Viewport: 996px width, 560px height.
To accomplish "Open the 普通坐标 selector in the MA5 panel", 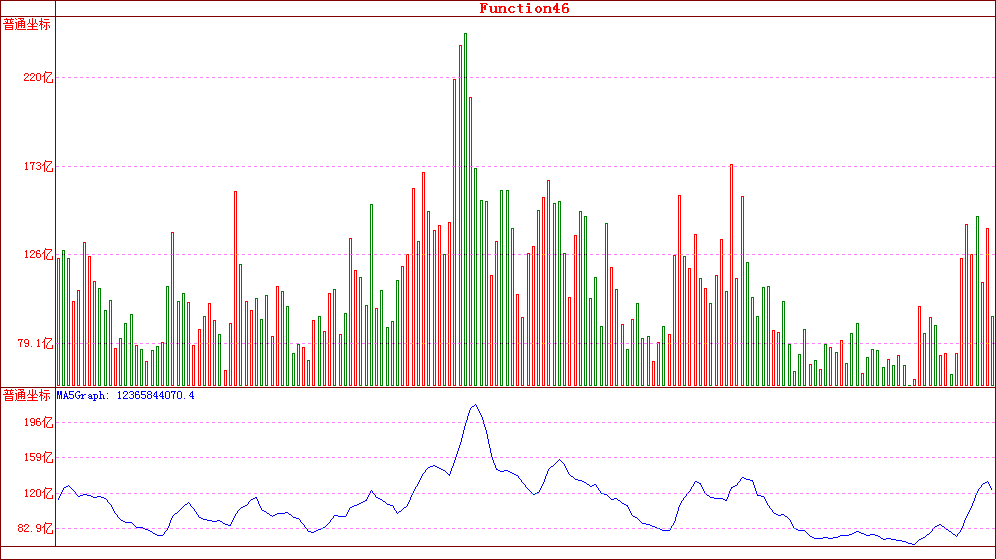I will pos(27,396).
